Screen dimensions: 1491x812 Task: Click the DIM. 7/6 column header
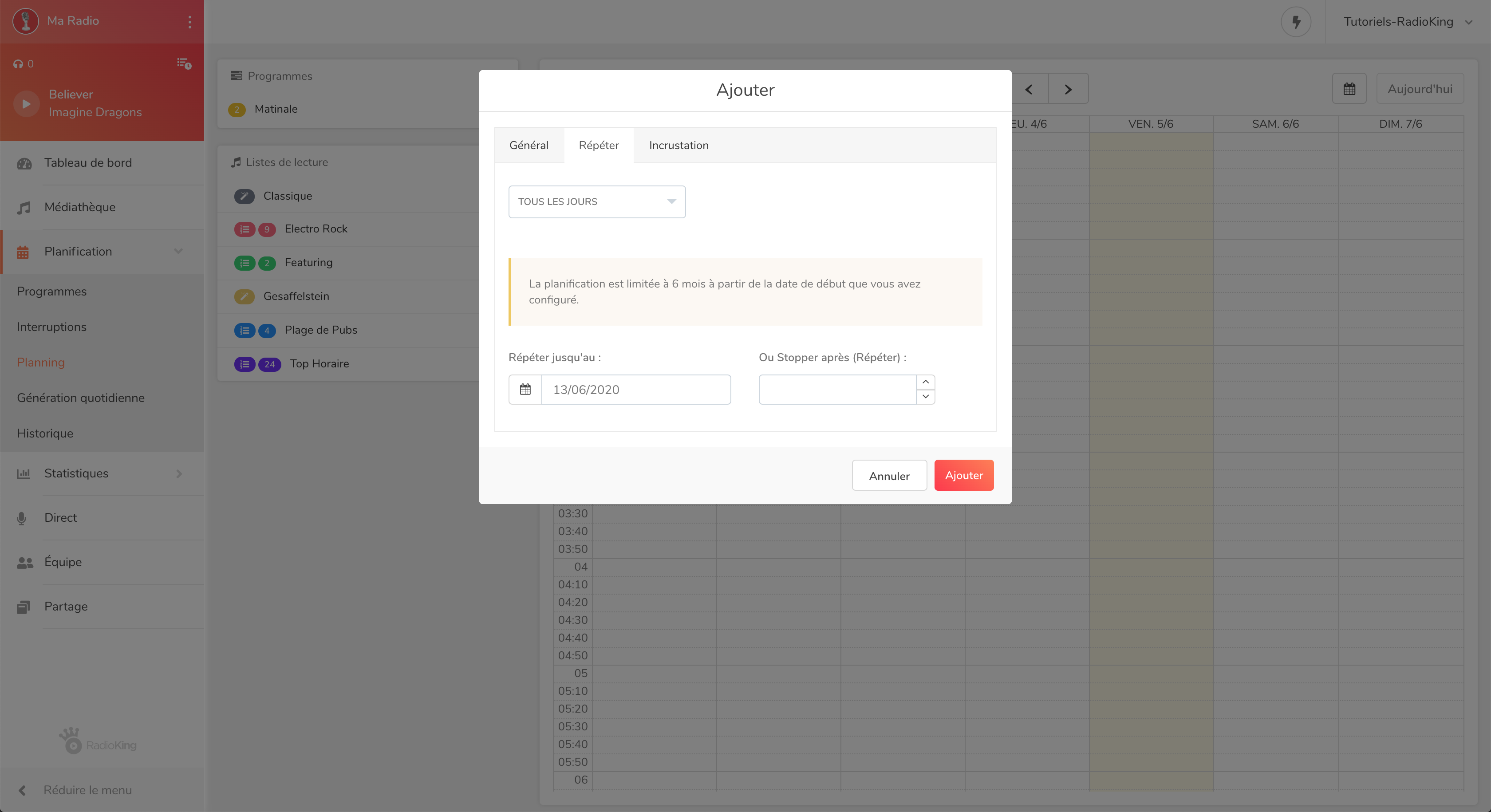(x=1400, y=124)
